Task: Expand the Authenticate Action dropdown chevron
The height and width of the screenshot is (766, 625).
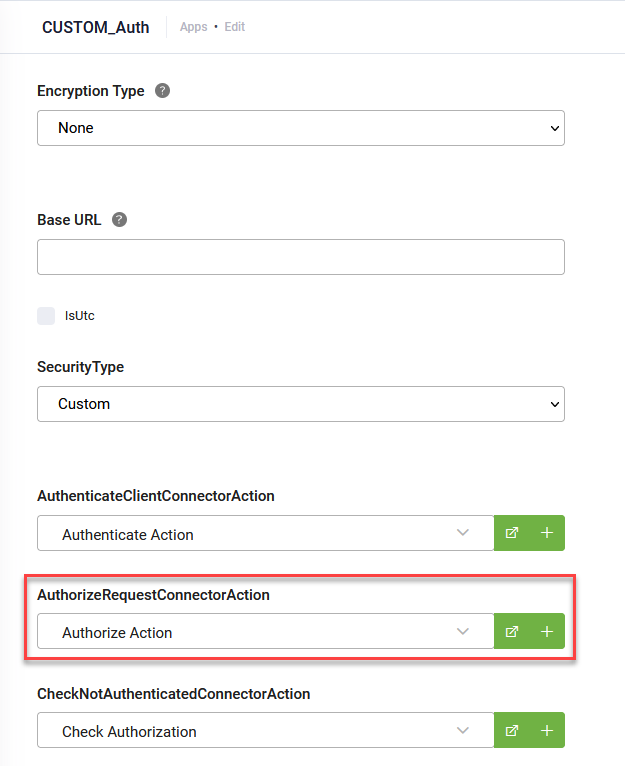Action: tap(462, 533)
